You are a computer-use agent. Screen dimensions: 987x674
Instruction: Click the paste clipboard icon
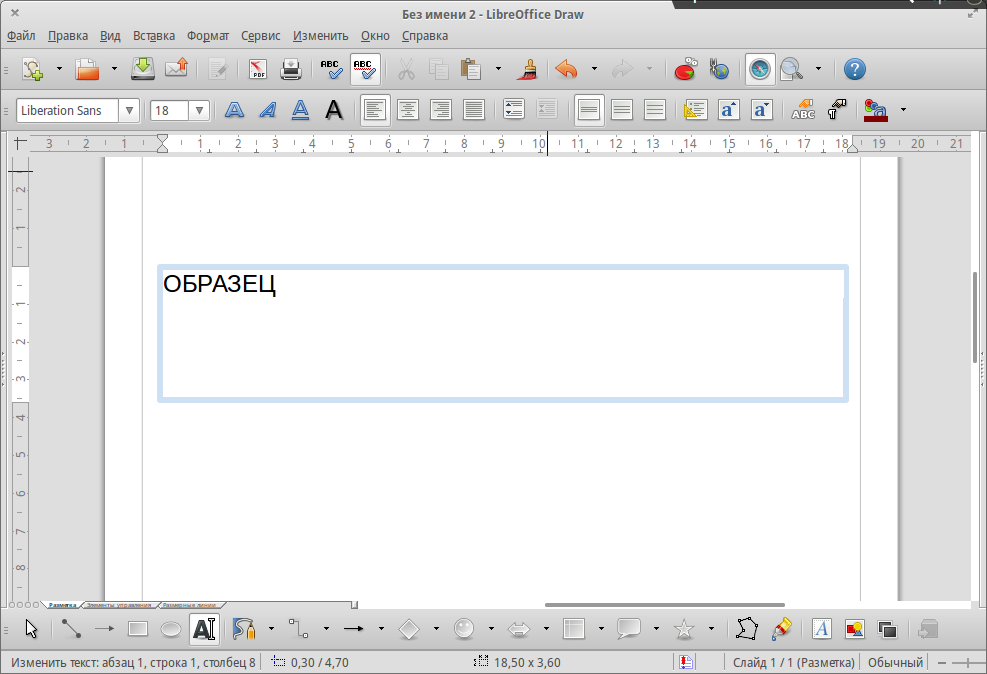coord(471,69)
